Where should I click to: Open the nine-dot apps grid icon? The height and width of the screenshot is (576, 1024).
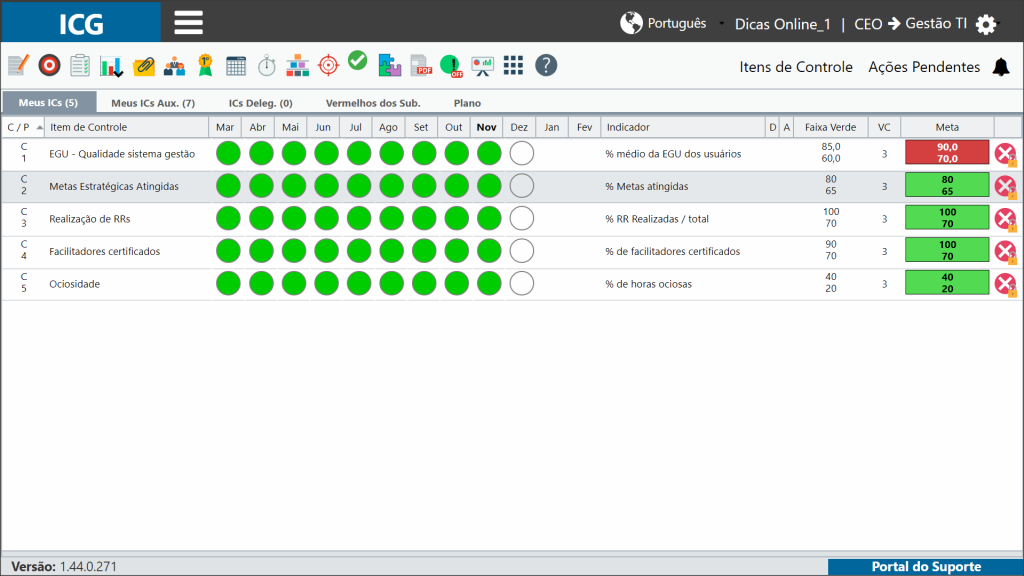coord(513,65)
